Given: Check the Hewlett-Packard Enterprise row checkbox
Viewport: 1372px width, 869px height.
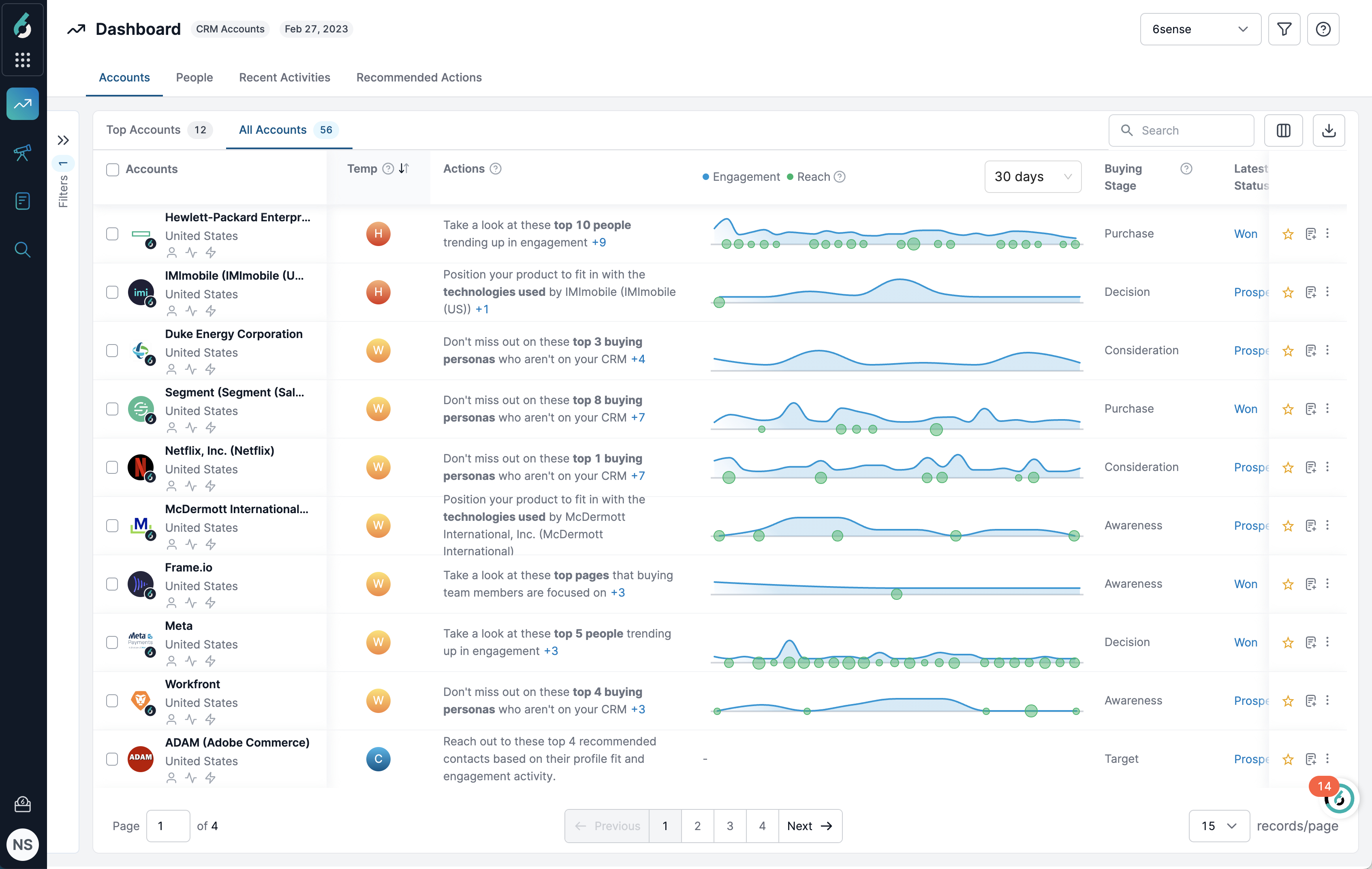Looking at the screenshot, I should (x=112, y=233).
